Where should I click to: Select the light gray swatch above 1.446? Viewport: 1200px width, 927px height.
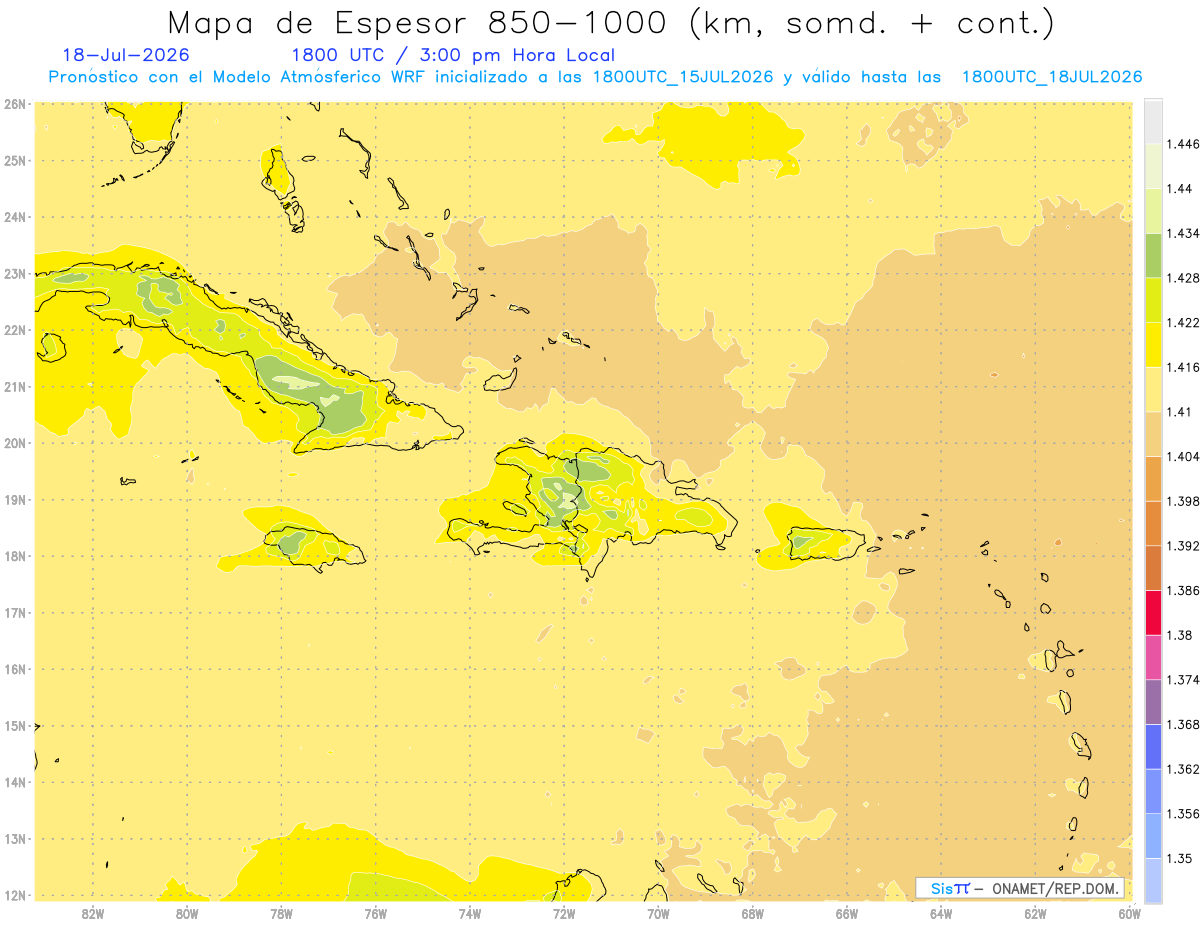click(x=1154, y=121)
